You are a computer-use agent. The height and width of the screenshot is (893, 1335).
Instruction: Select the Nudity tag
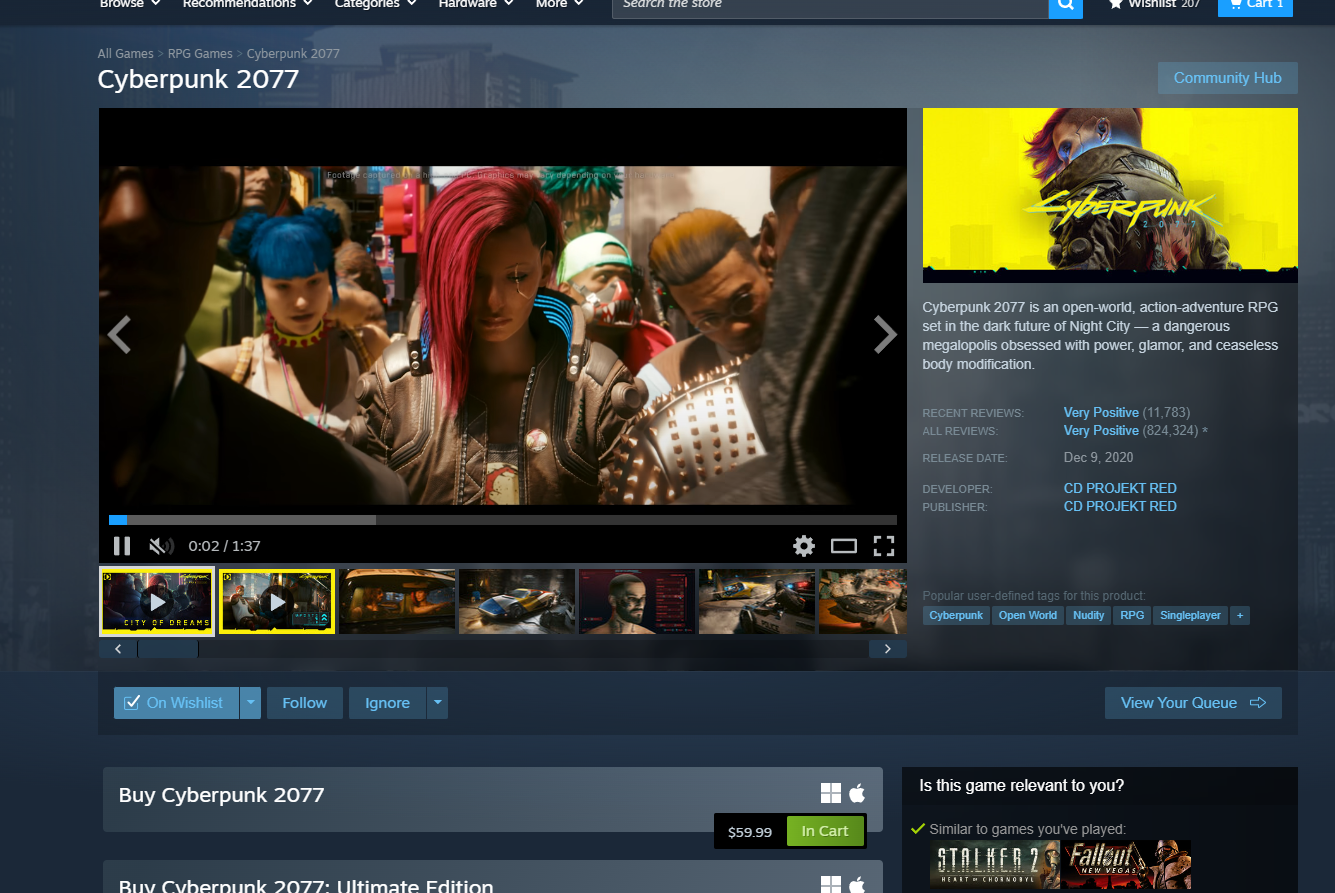(1089, 615)
